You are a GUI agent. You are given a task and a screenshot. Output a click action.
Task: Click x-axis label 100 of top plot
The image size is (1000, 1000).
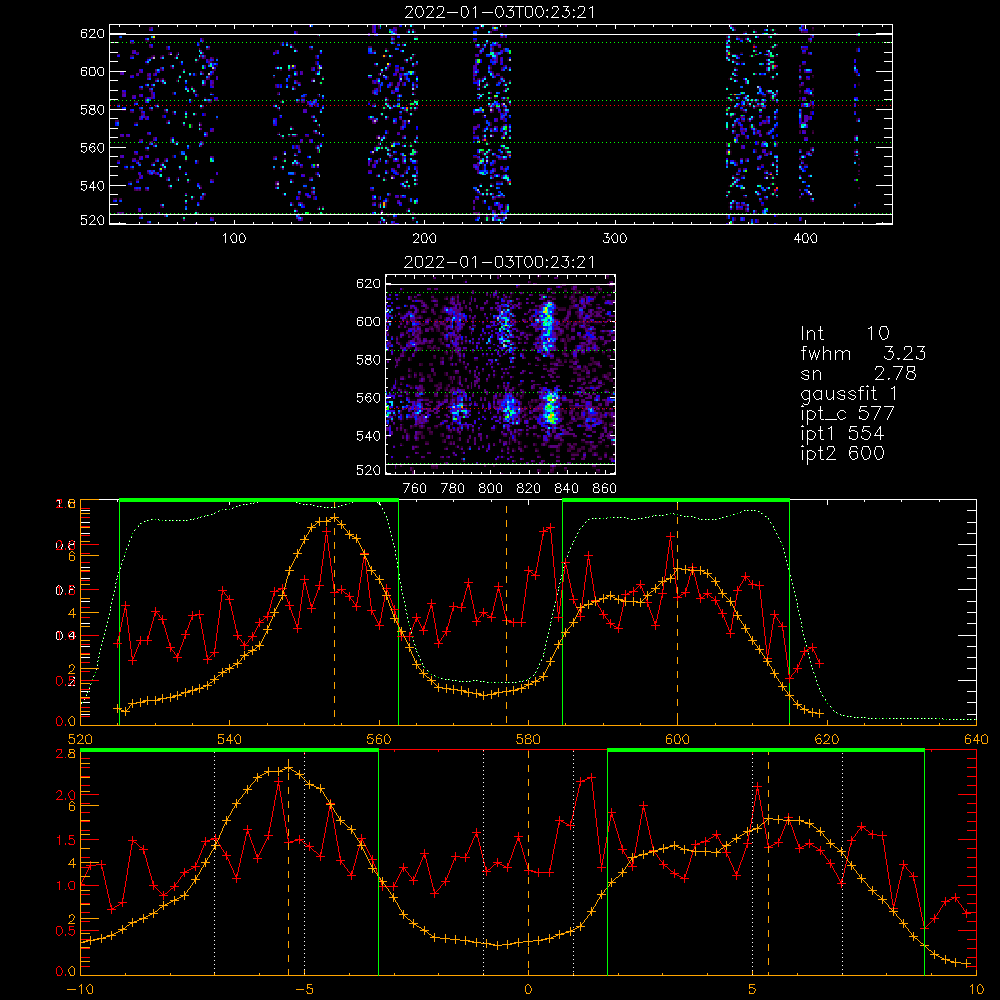tap(234, 239)
